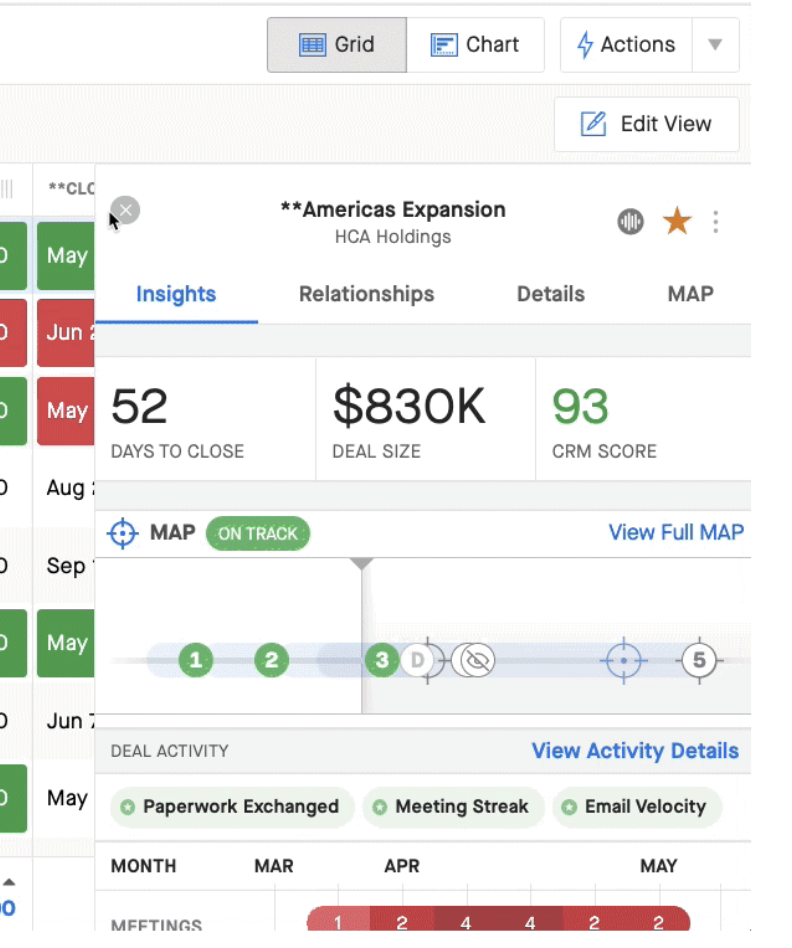792x948 pixels.
Task: Click the Meeting Streak chip
Action: [x=453, y=807]
